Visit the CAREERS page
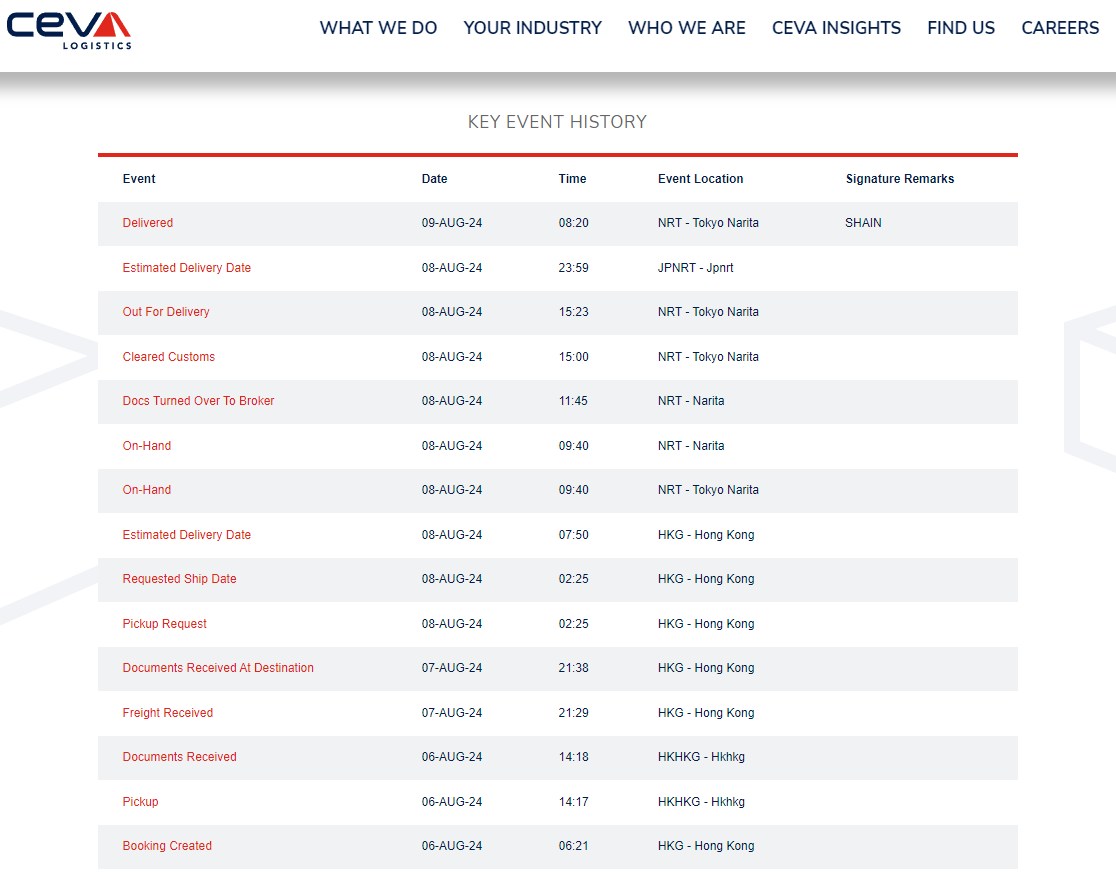This screenshot has height=888, width=1116. [1060, 28]
